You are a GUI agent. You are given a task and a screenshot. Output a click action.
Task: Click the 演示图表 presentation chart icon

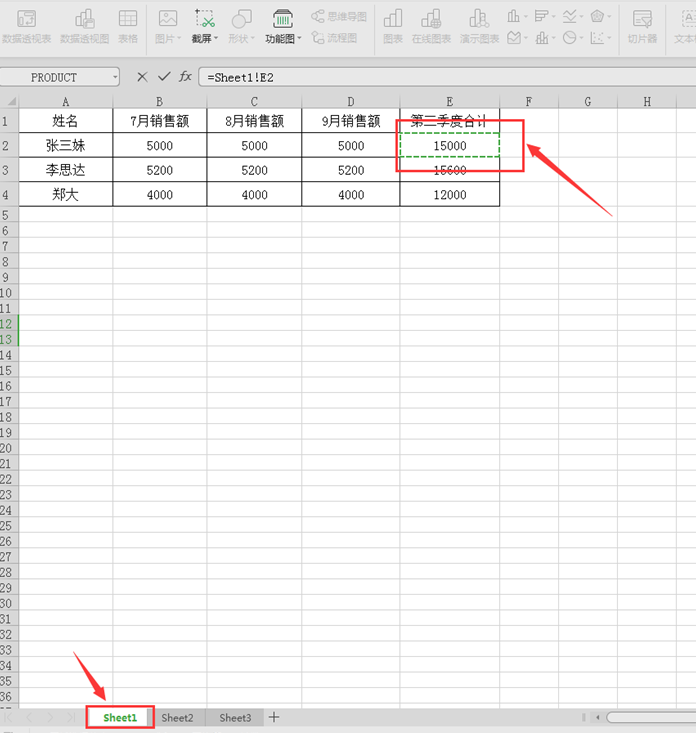pos(479,26)
